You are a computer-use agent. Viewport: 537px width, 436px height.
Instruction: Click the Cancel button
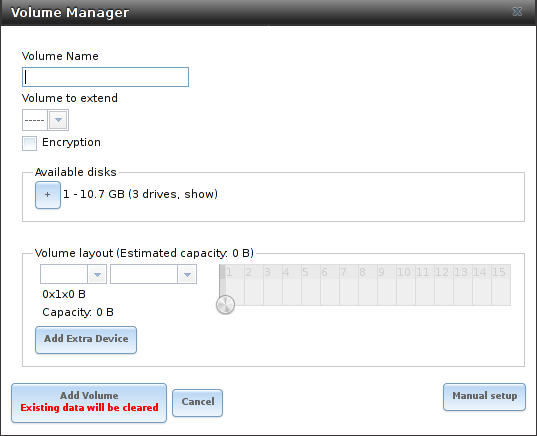point(198,403)
